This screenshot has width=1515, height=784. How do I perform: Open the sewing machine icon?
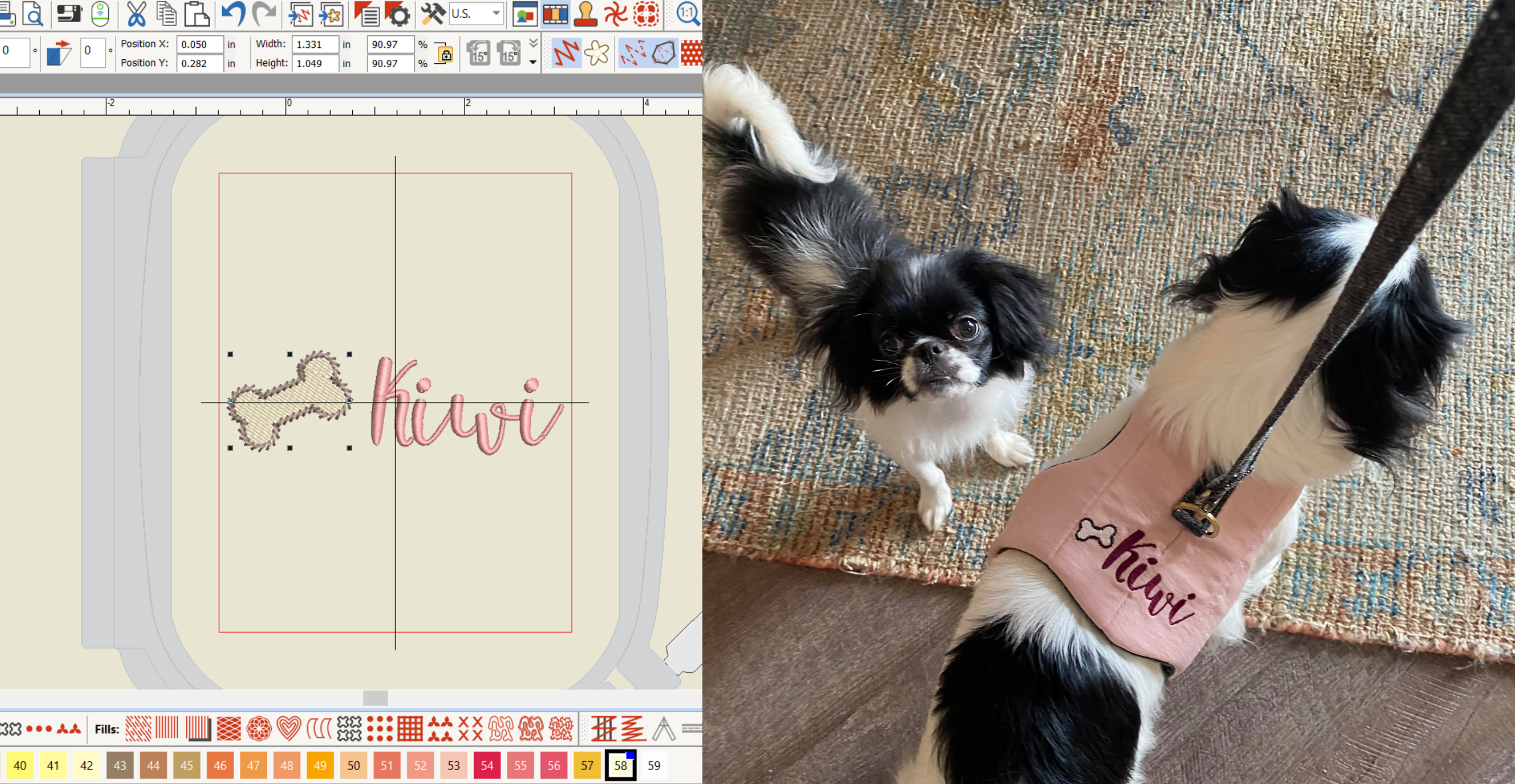[68, 14]
